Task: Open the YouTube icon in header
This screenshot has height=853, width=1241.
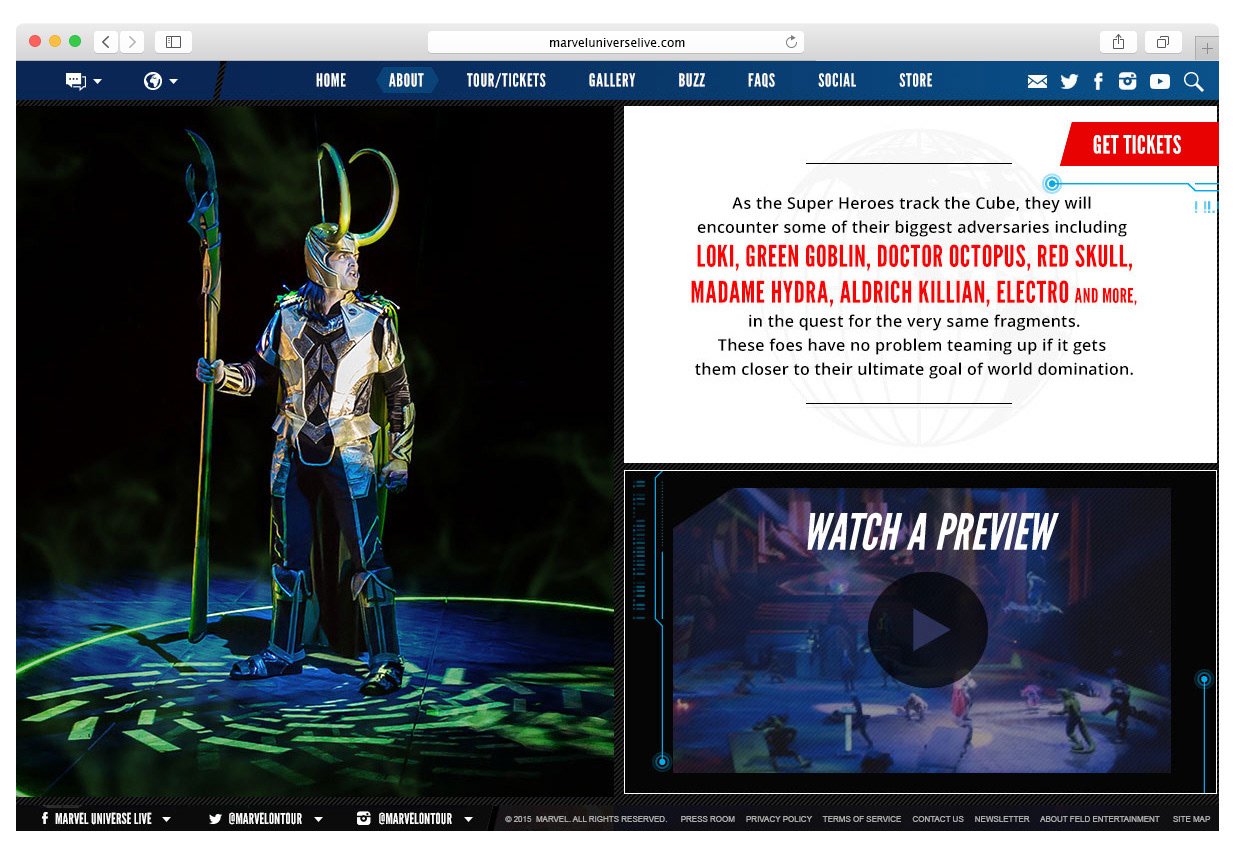Action: (1160, 82)
